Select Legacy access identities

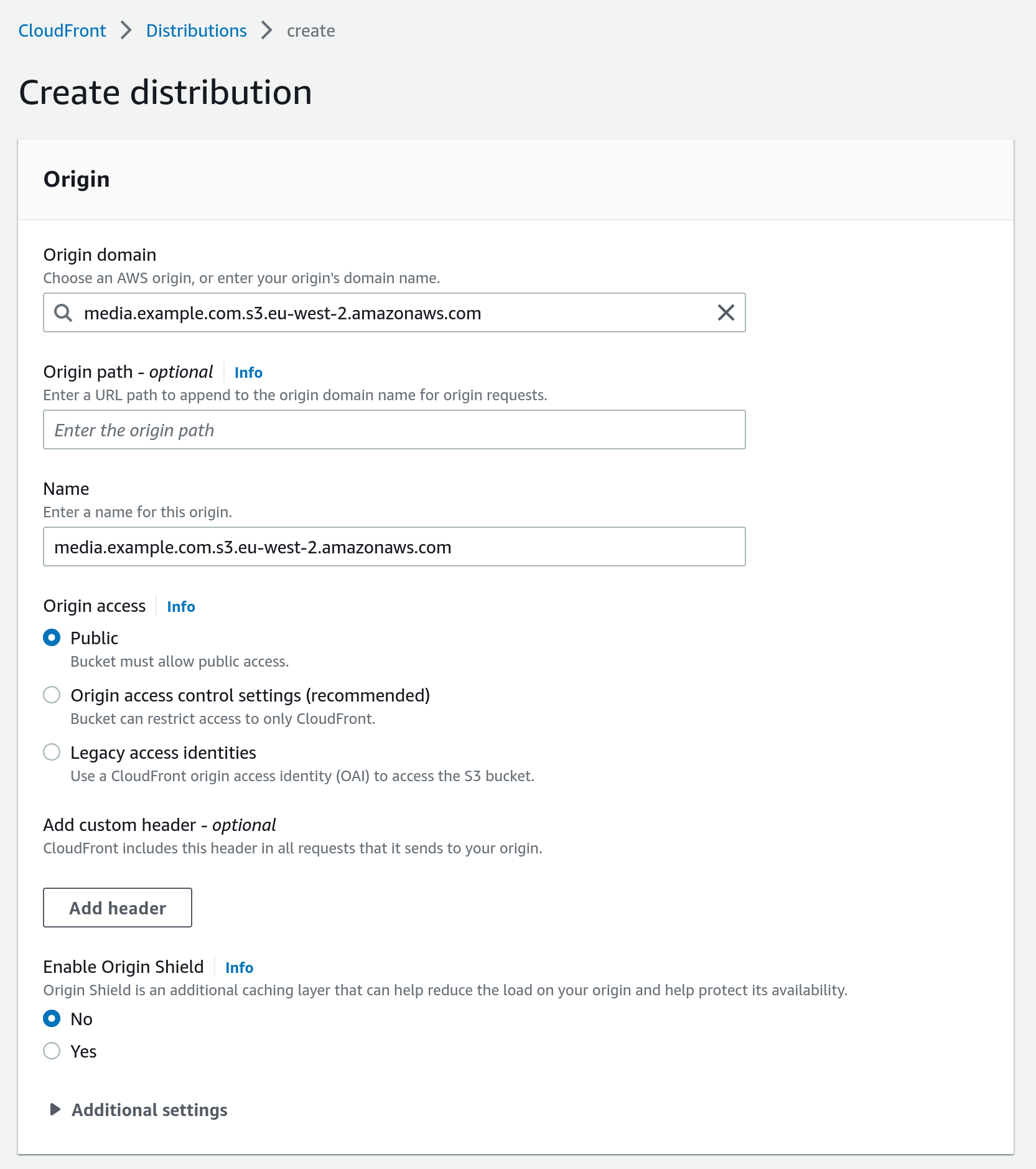(52, 752)
